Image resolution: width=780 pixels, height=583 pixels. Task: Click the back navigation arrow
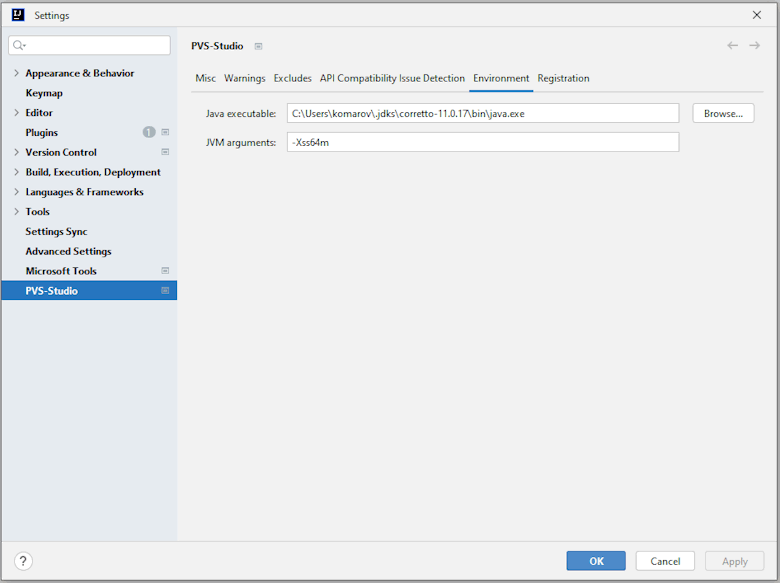coord(732,46)
